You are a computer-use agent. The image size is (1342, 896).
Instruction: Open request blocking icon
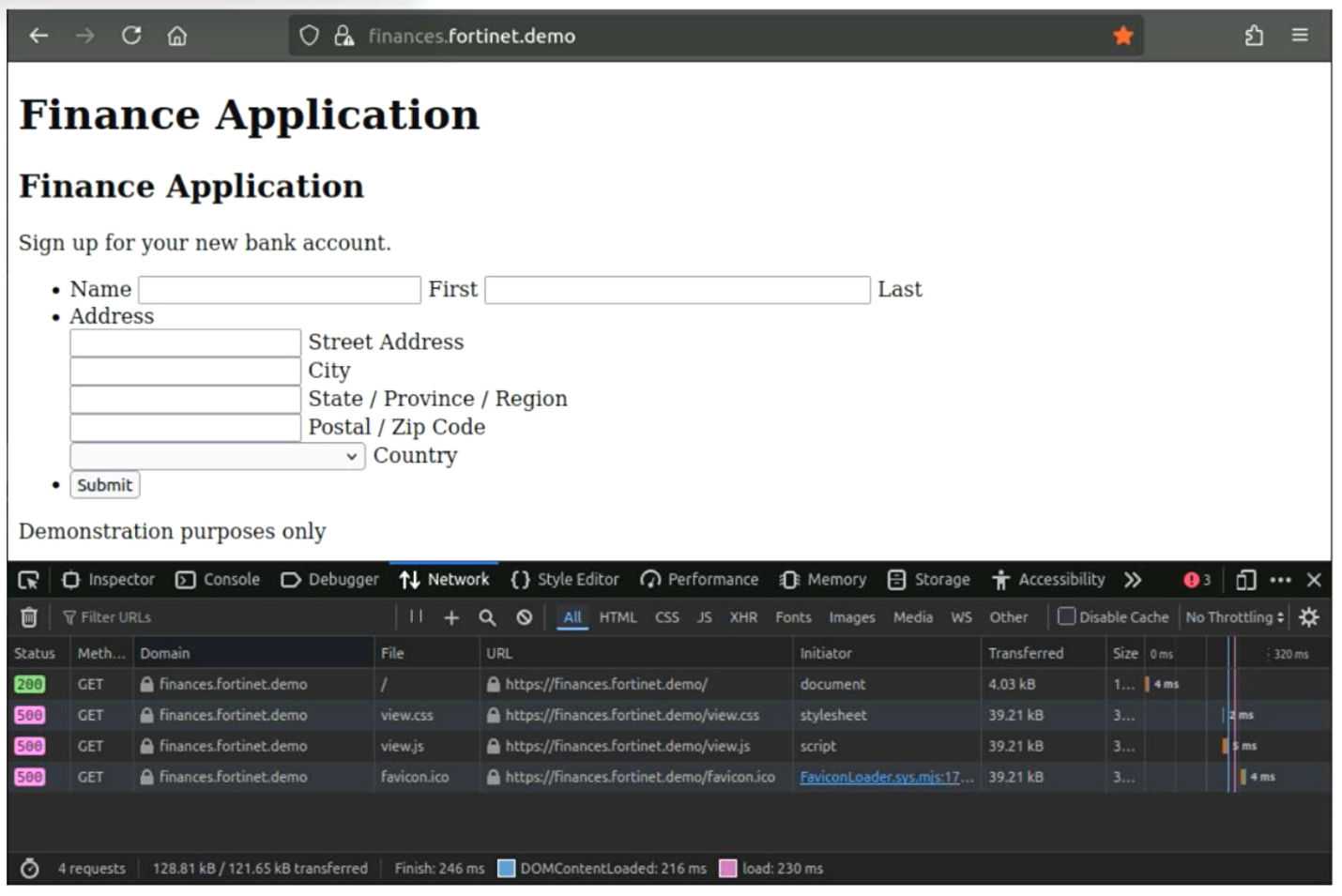[x=525, y=617]
